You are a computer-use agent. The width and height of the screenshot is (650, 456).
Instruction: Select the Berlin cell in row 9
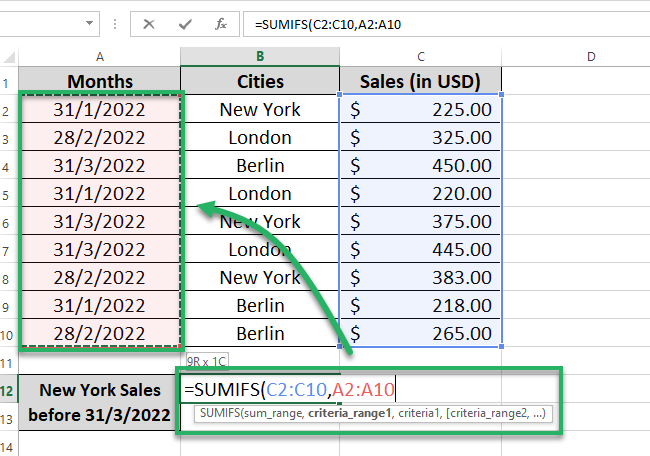[x=260, y=305]
